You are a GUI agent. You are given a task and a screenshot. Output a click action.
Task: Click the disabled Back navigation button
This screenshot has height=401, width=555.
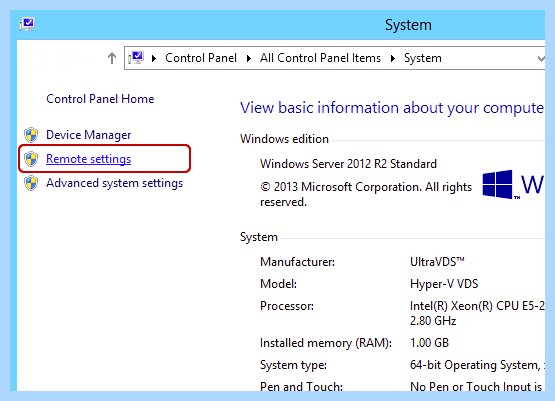click(36, 58)
